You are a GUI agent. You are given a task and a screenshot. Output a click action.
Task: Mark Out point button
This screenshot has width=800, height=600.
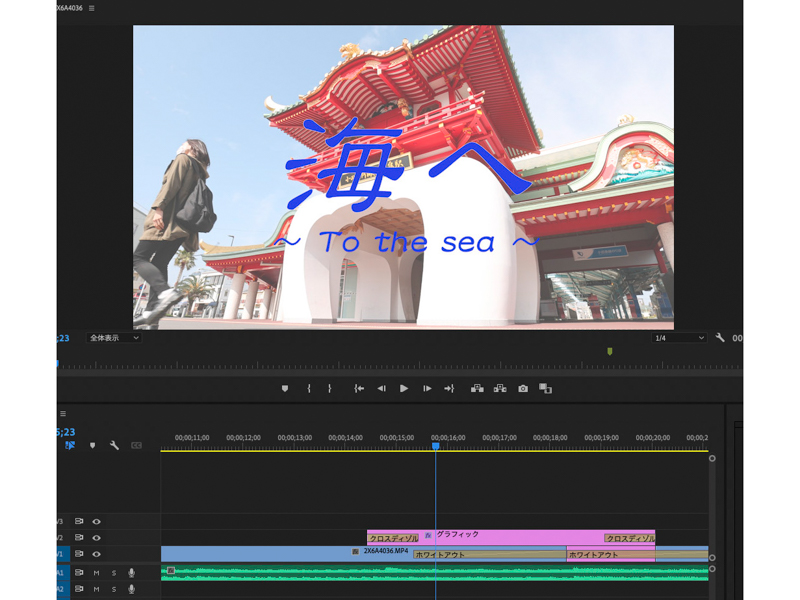(x=330, y=389)
